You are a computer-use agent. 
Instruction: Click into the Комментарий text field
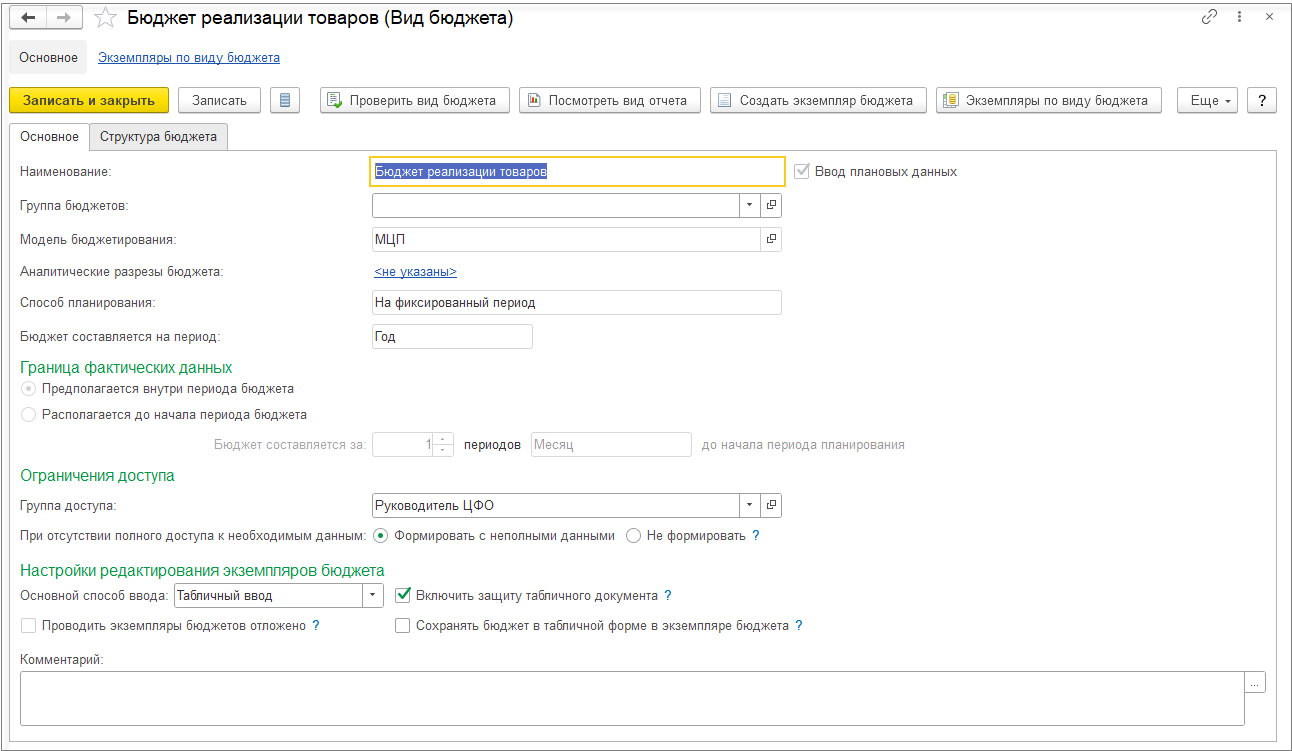(630, 697)
